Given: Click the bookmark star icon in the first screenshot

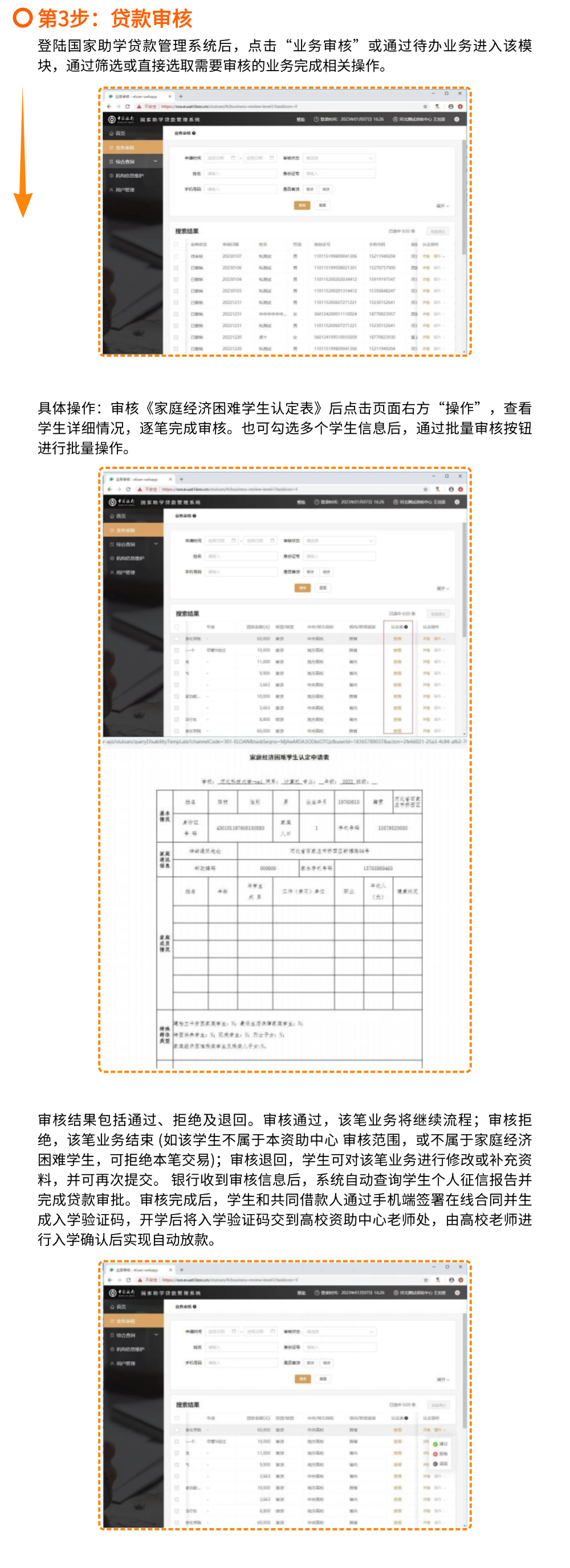Looking at the screenshot, I should click(425, 107).
